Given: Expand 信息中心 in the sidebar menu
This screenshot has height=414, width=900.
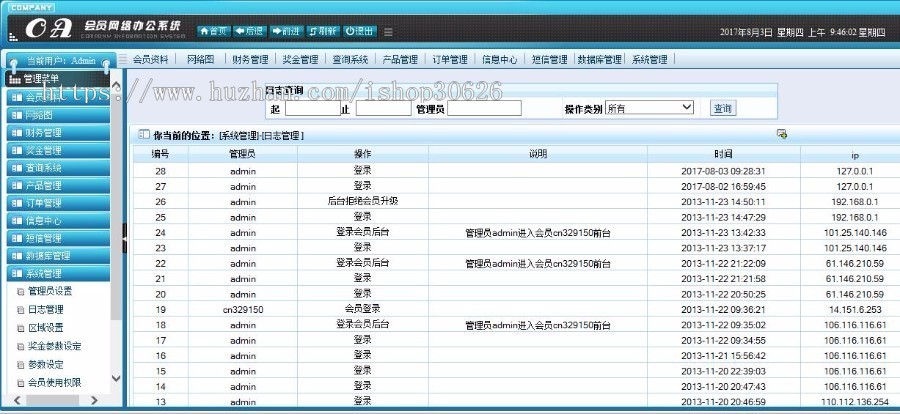Looking at the screenshot, I should point(58,220).
